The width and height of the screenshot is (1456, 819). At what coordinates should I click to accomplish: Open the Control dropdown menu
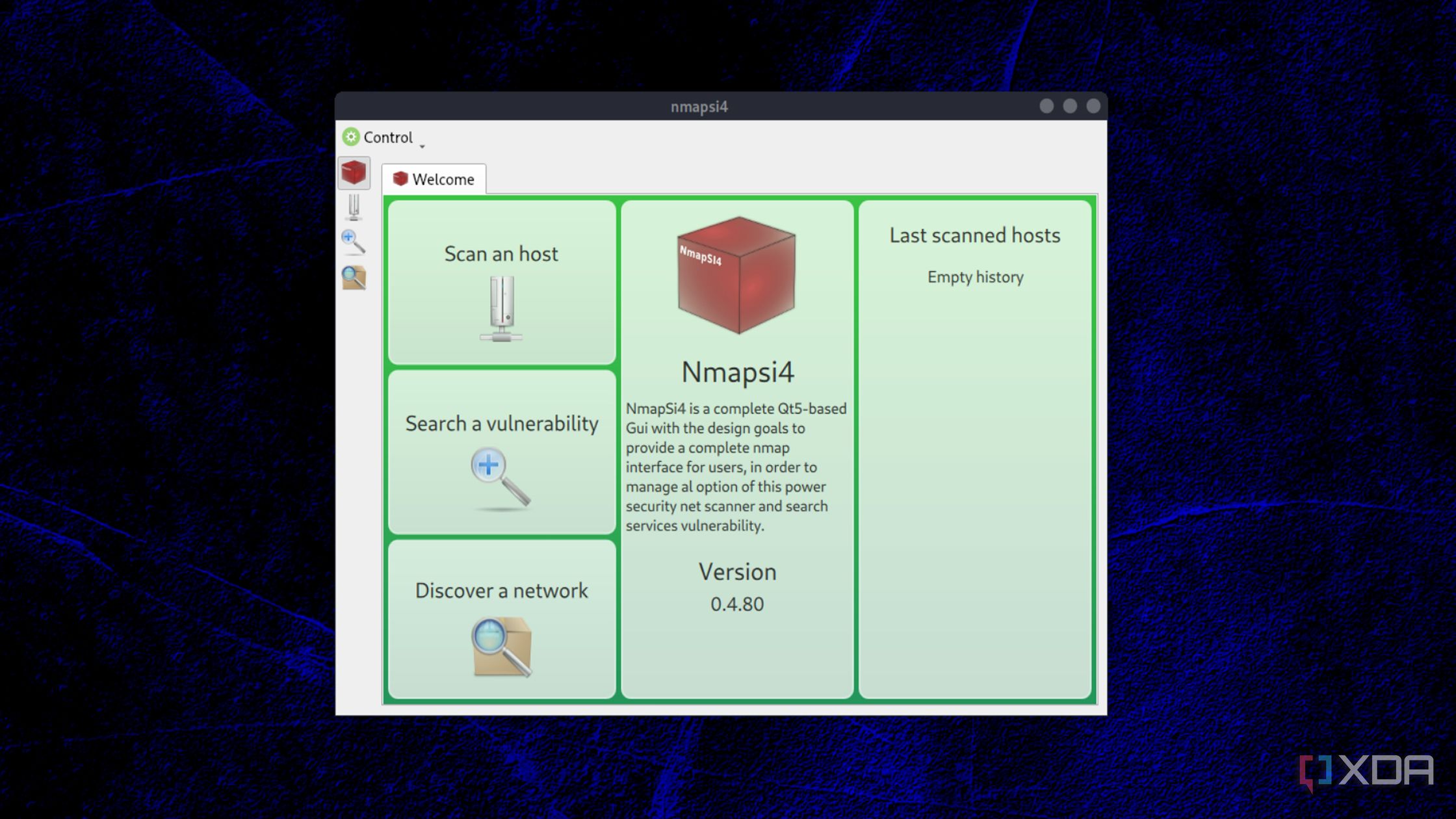click(x=383, y=137)
